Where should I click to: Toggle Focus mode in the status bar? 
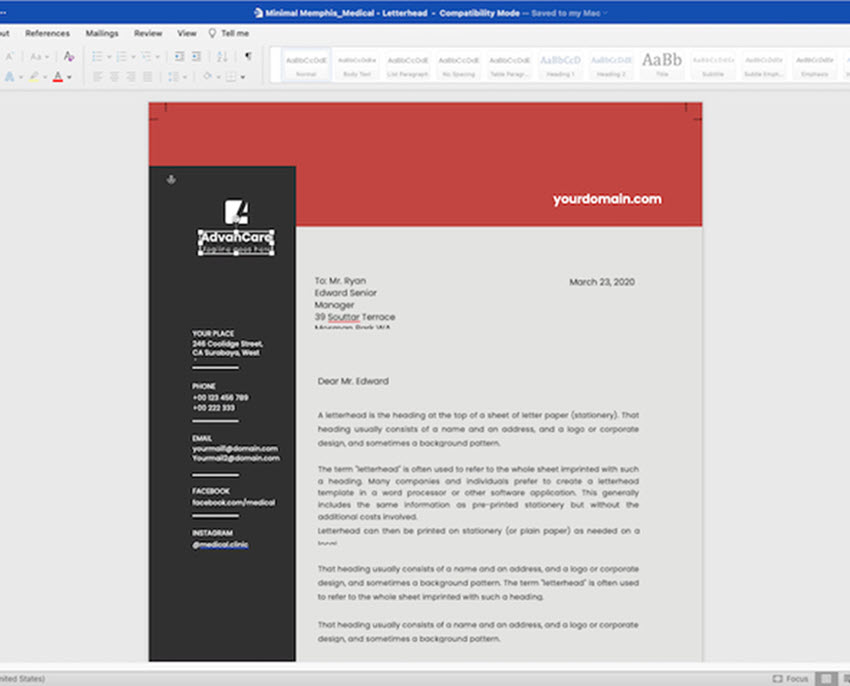click(x=791, y=677)
